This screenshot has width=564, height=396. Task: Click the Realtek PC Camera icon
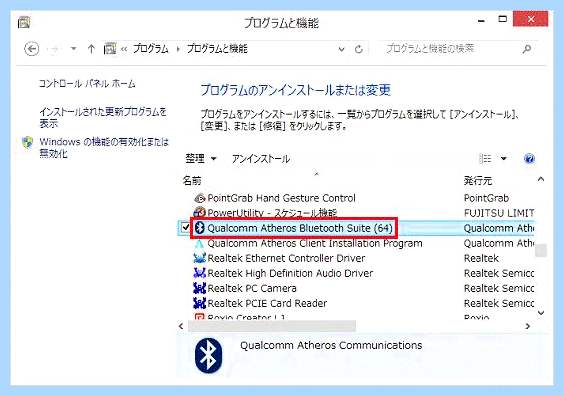pos(199,288)
